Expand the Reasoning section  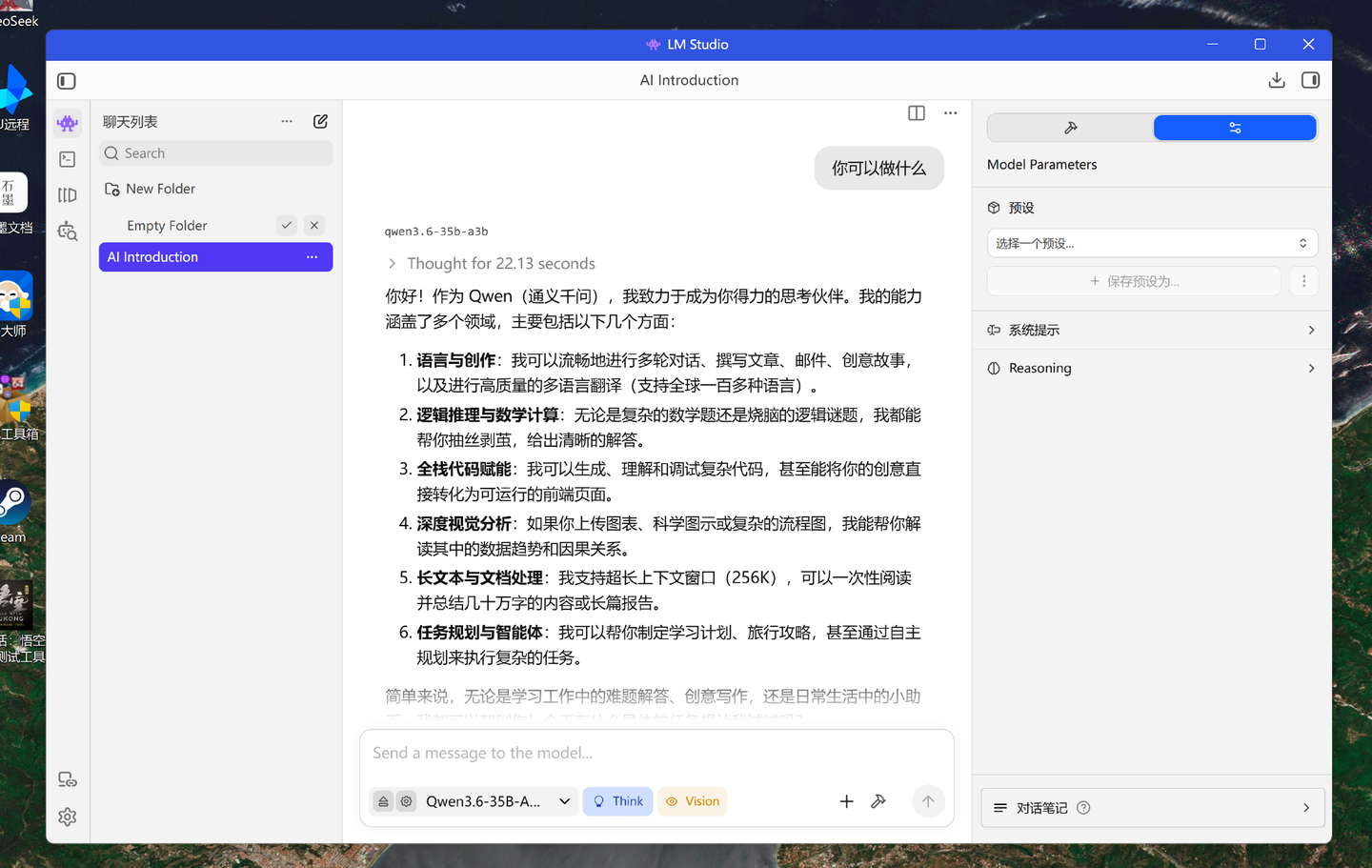[x=1152, y=368]
